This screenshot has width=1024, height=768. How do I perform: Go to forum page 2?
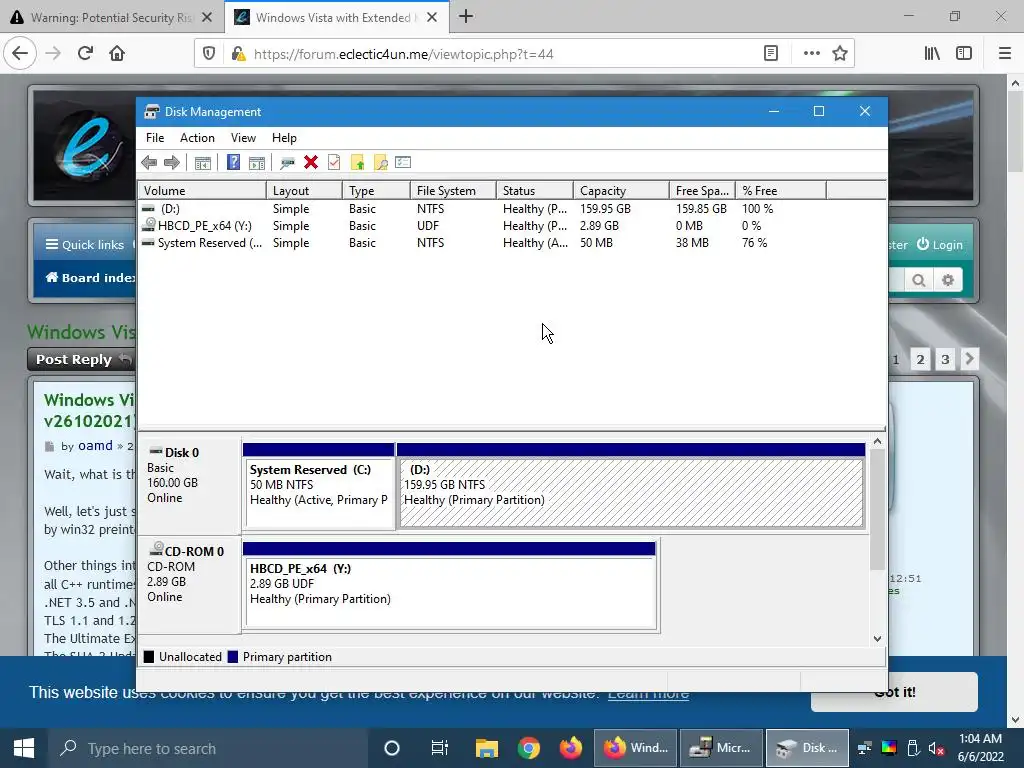(x=920, y=359)
